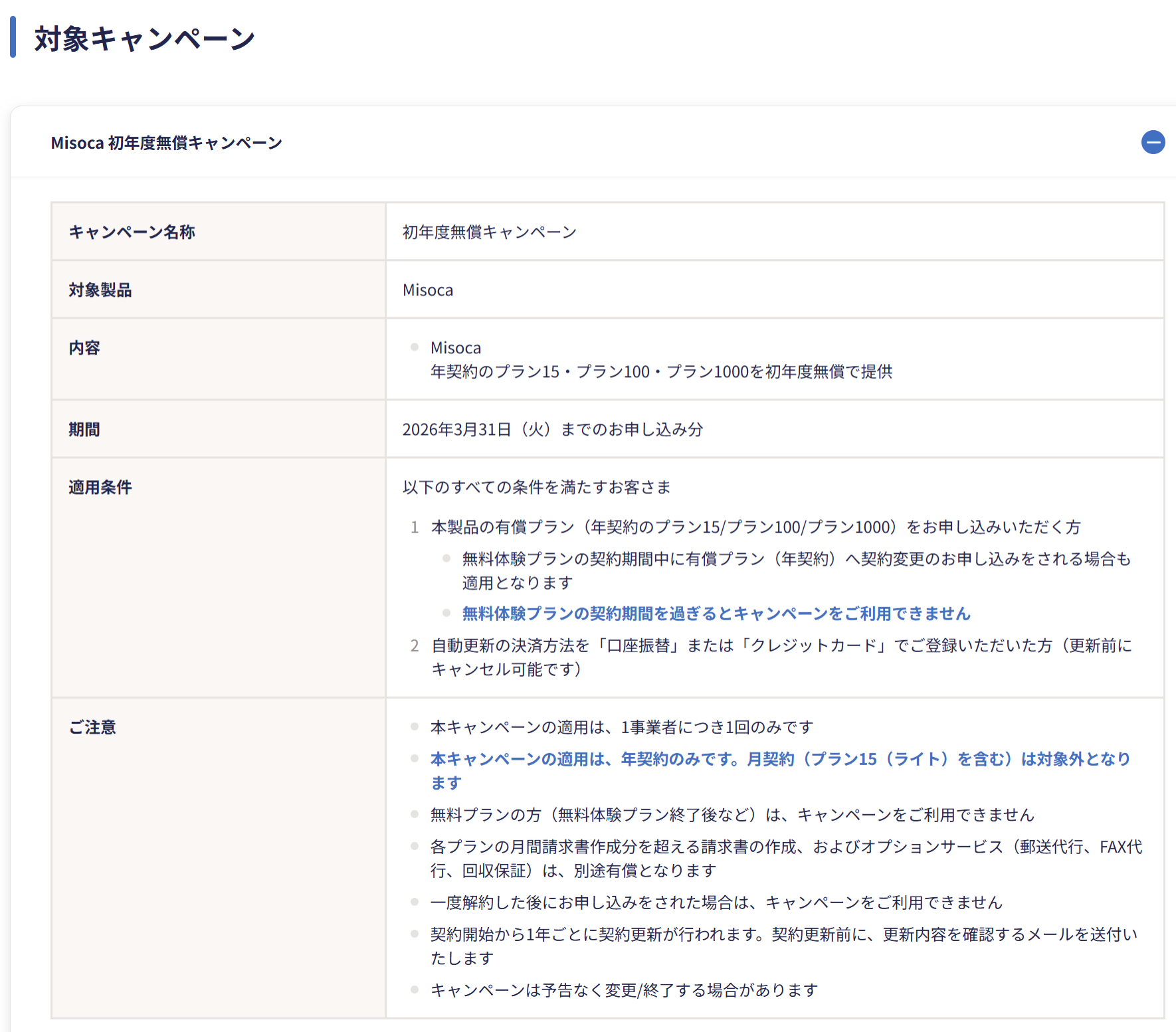Screen dimensions: 1176x1032
Task: Select the キャンペーン名称 row label
Action: tap(132, 232)
